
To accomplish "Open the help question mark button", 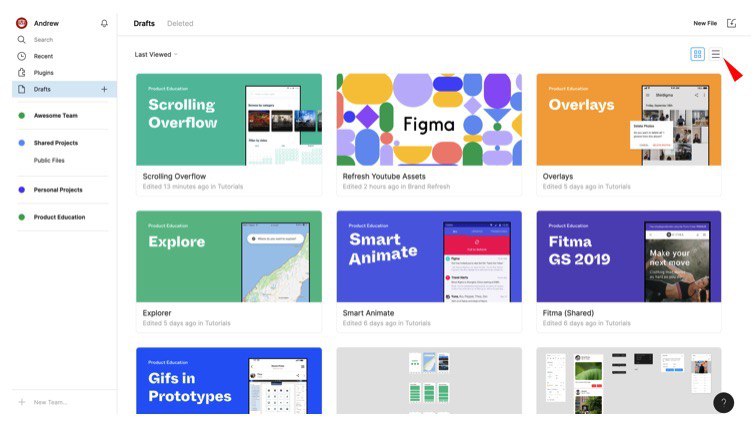I will (724, 403).
